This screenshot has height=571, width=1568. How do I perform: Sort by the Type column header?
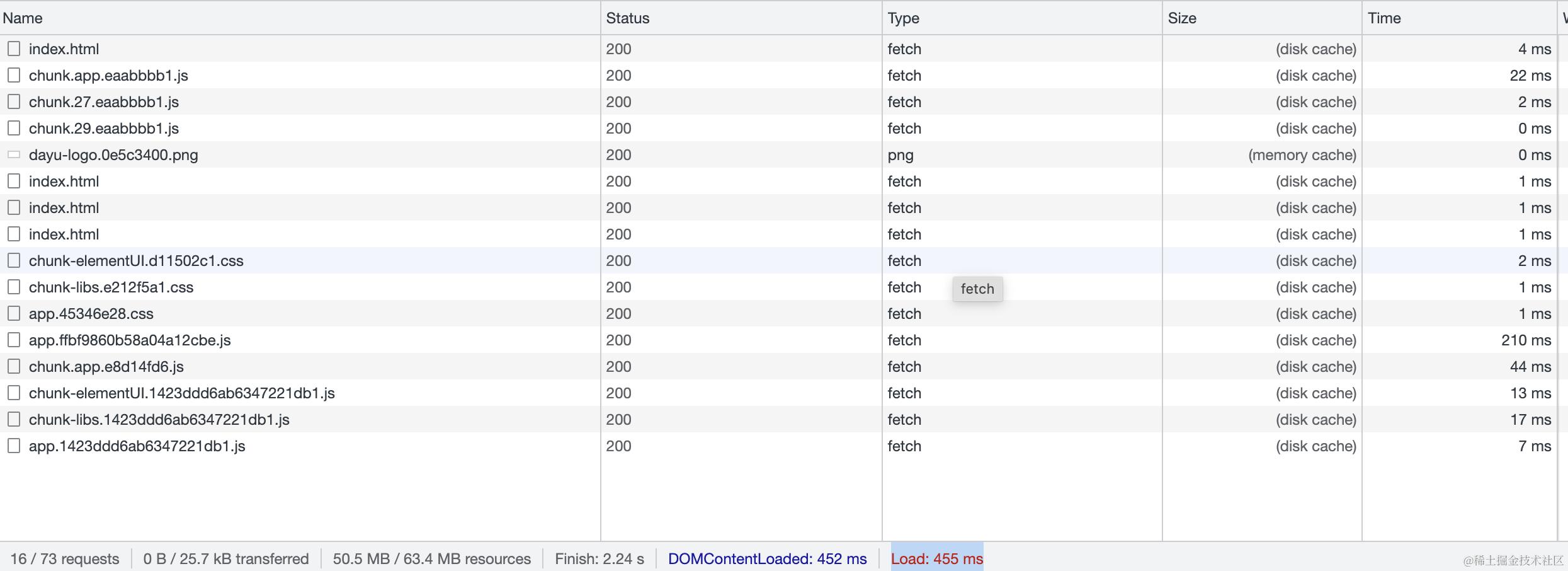[x=1022, y=18]
